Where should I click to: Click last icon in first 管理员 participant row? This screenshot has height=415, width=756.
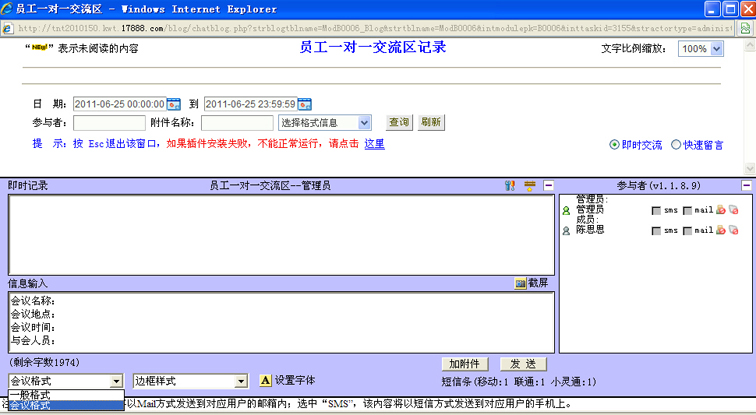[733, 210]
